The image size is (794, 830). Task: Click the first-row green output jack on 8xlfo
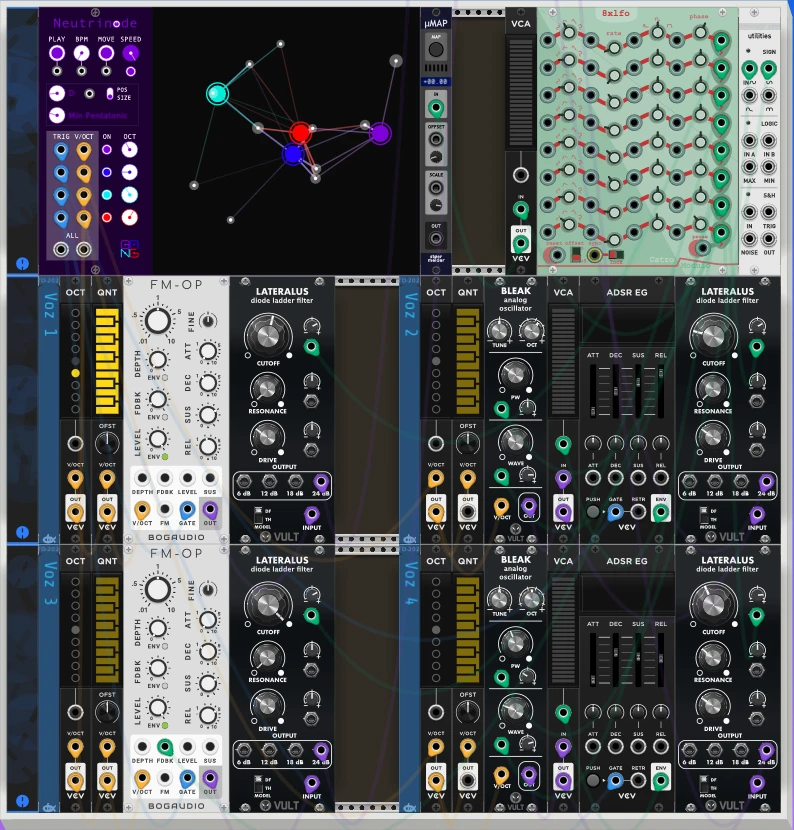[720, 41]
